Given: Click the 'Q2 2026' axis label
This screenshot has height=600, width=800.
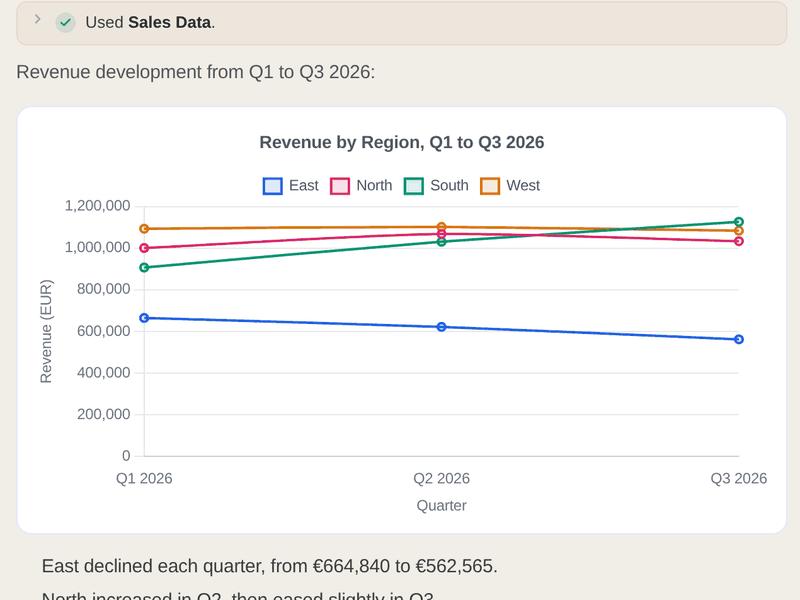Looking at the screenshot, I should (x=441, y=479).
